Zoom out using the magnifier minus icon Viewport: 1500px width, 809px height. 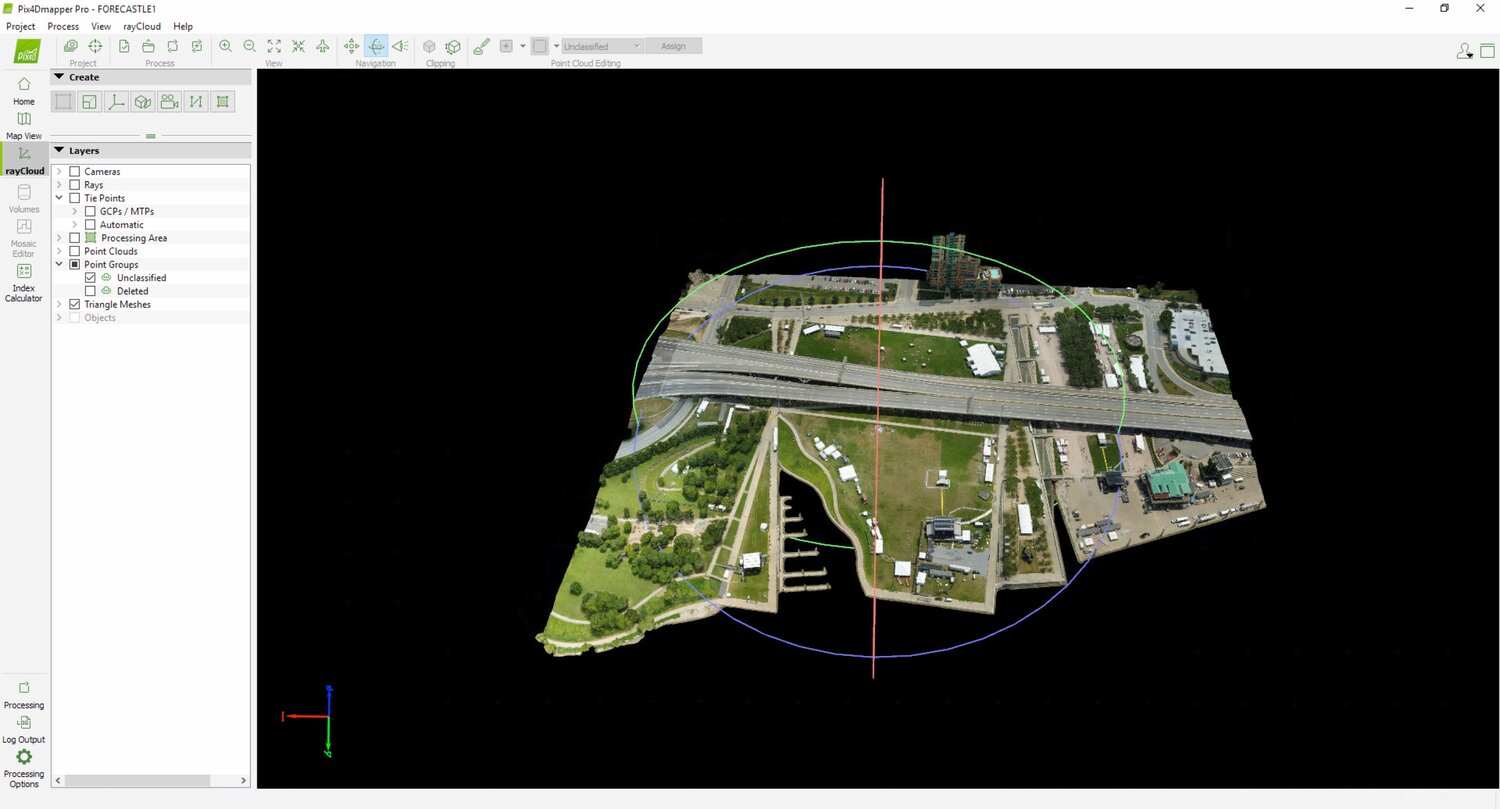tap(249, 46)
